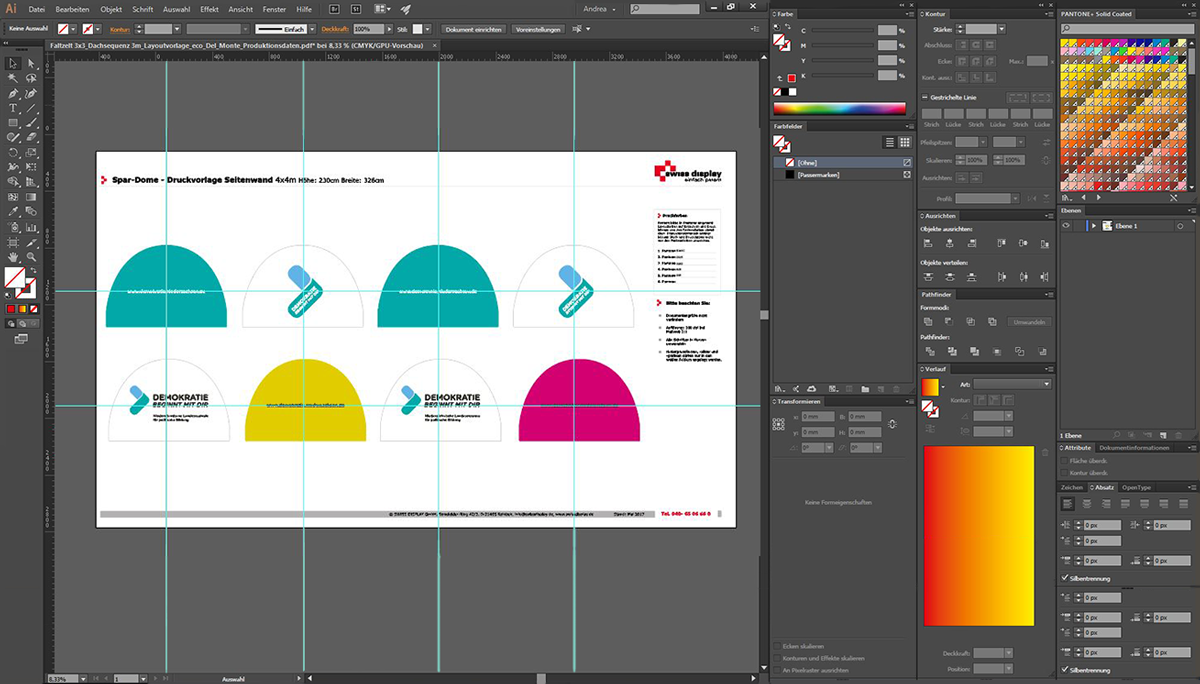Viewport: 1200px width, 684px height.
Task: Check the Ecken skalieren option
Action: click(x=778, y=646)
